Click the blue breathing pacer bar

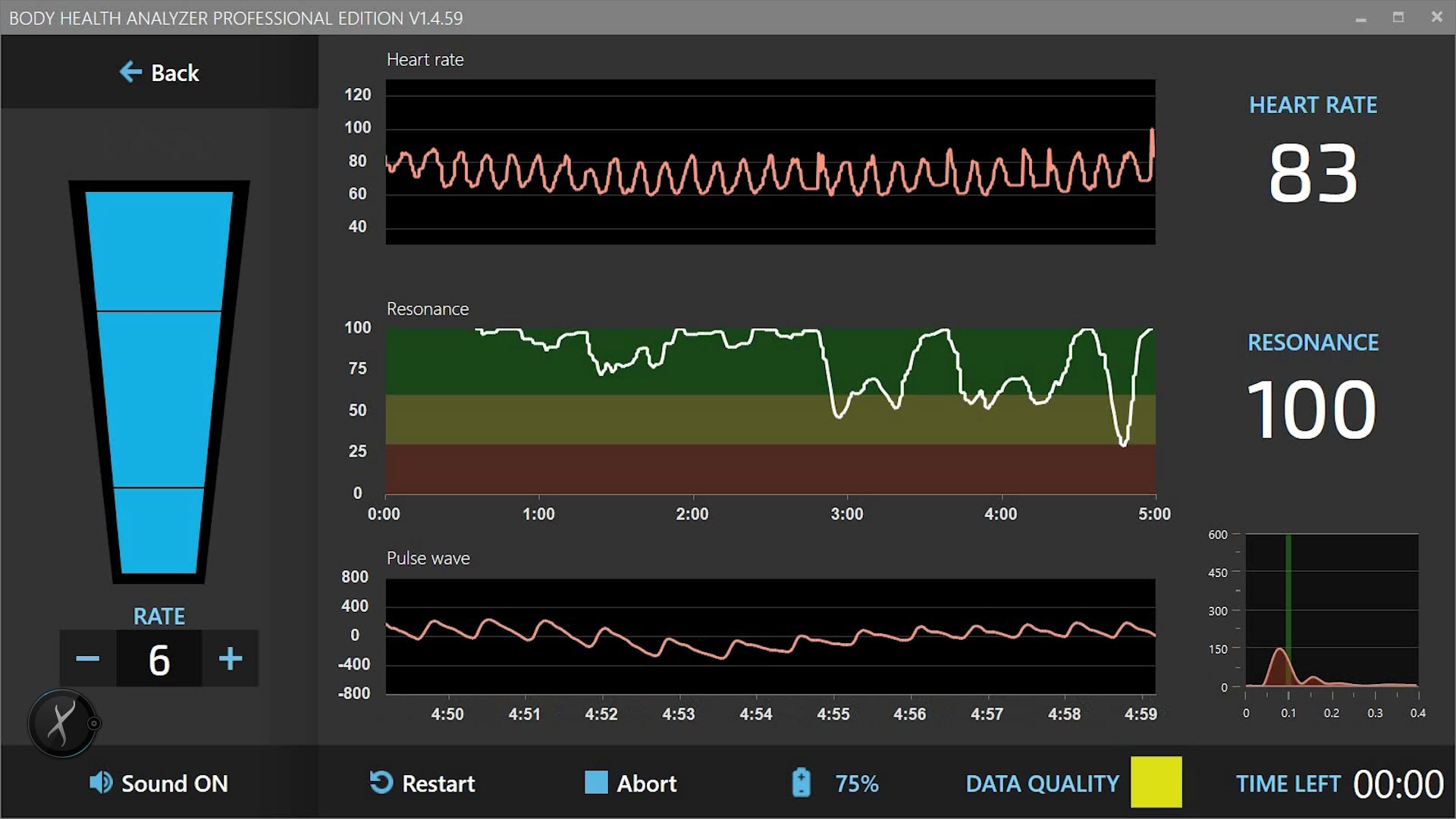click(x=159, y=382)
